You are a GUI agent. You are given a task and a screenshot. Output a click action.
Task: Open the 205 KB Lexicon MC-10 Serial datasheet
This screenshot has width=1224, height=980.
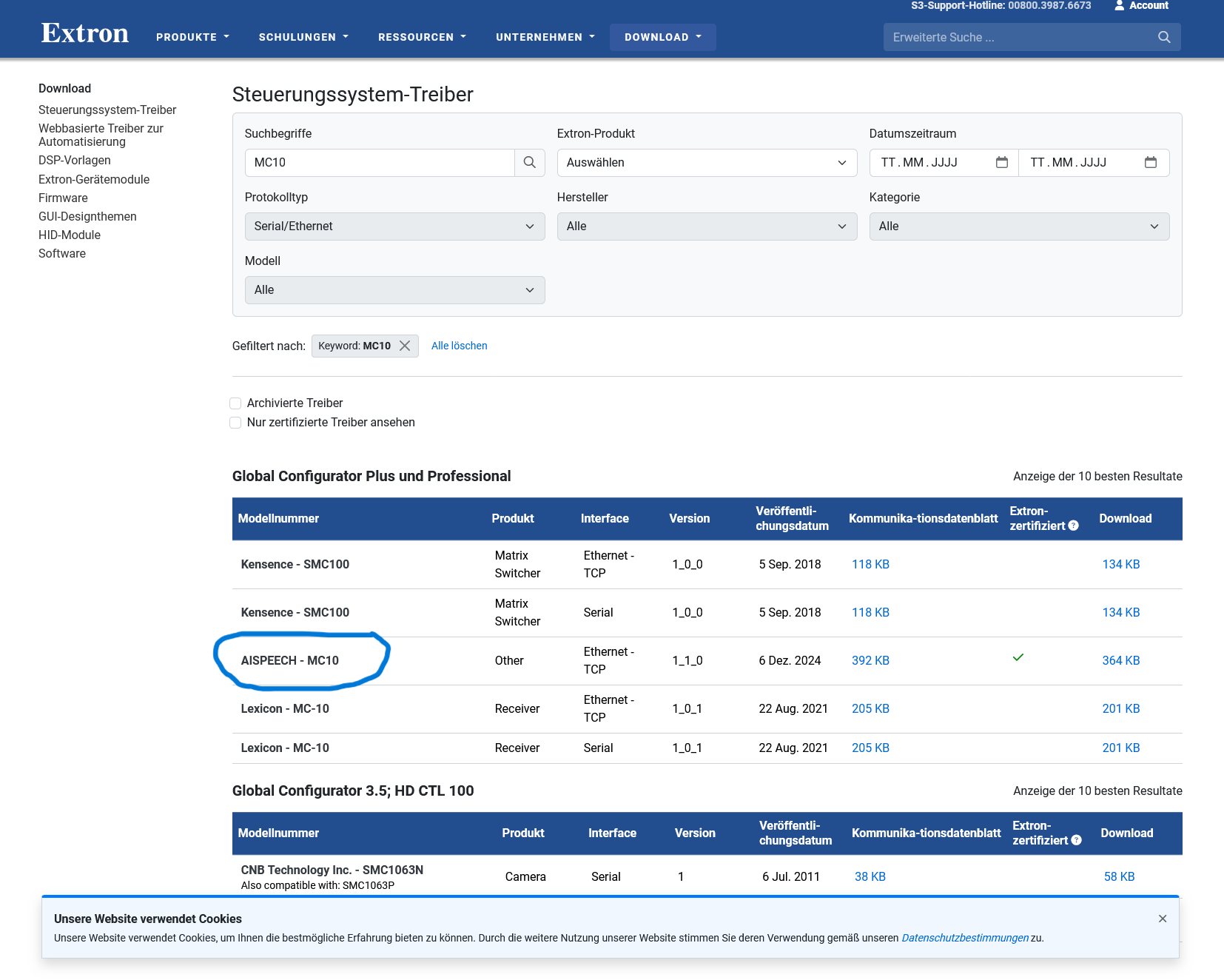pos(870,748)
